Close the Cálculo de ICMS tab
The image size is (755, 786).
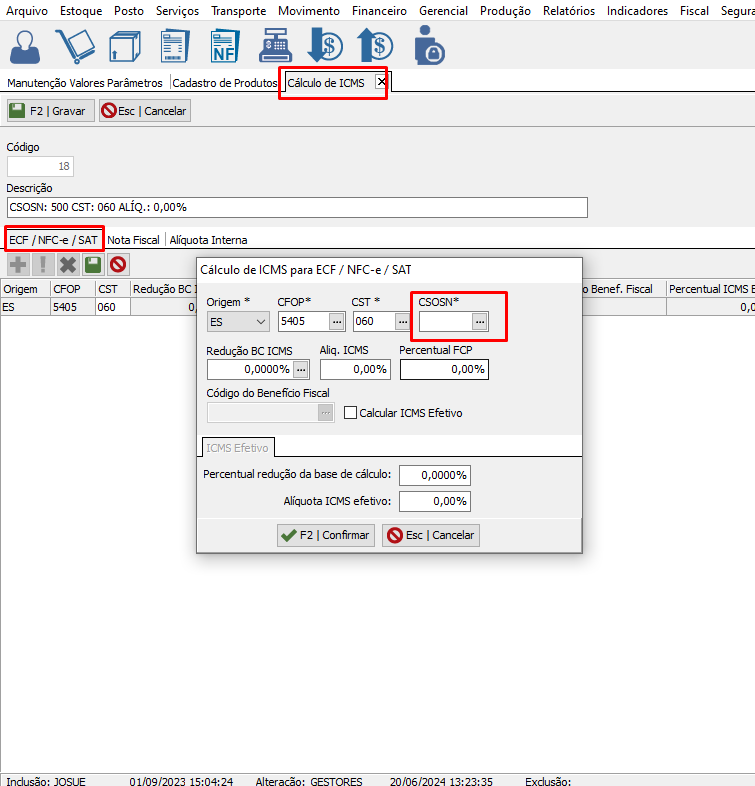pos(381,82)
